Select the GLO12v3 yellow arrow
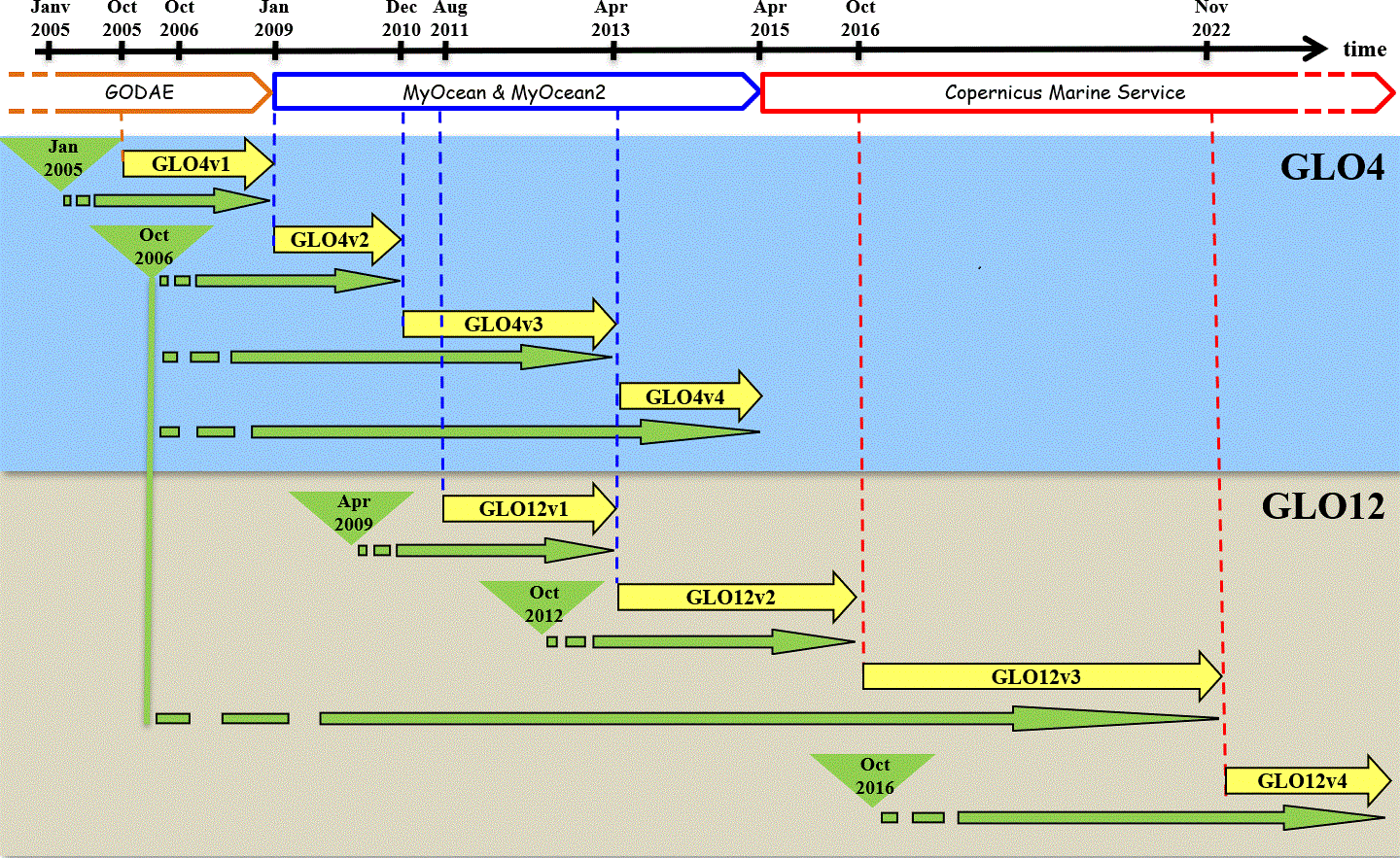 pos(1038,677)
